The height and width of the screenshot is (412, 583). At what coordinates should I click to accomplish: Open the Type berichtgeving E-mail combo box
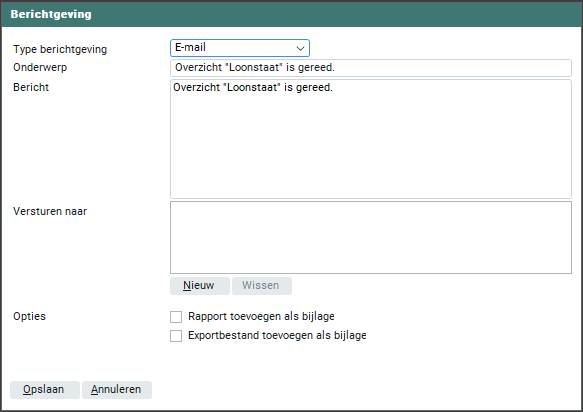point(240,48)
